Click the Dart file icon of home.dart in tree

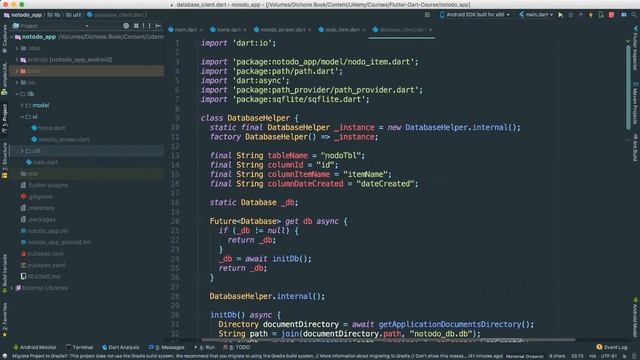point(34,128)
